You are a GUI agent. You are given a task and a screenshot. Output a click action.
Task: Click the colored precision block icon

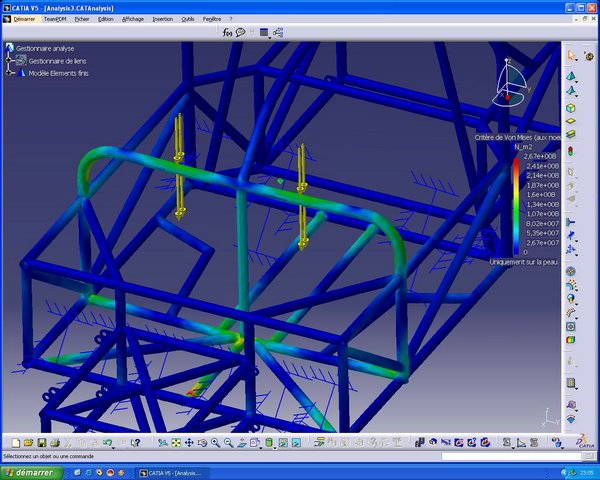[x=571, y=340]
